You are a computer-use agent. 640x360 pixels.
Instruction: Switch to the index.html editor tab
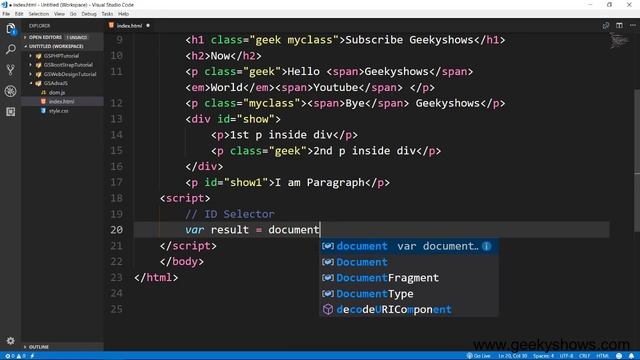[x=129, y=26]
